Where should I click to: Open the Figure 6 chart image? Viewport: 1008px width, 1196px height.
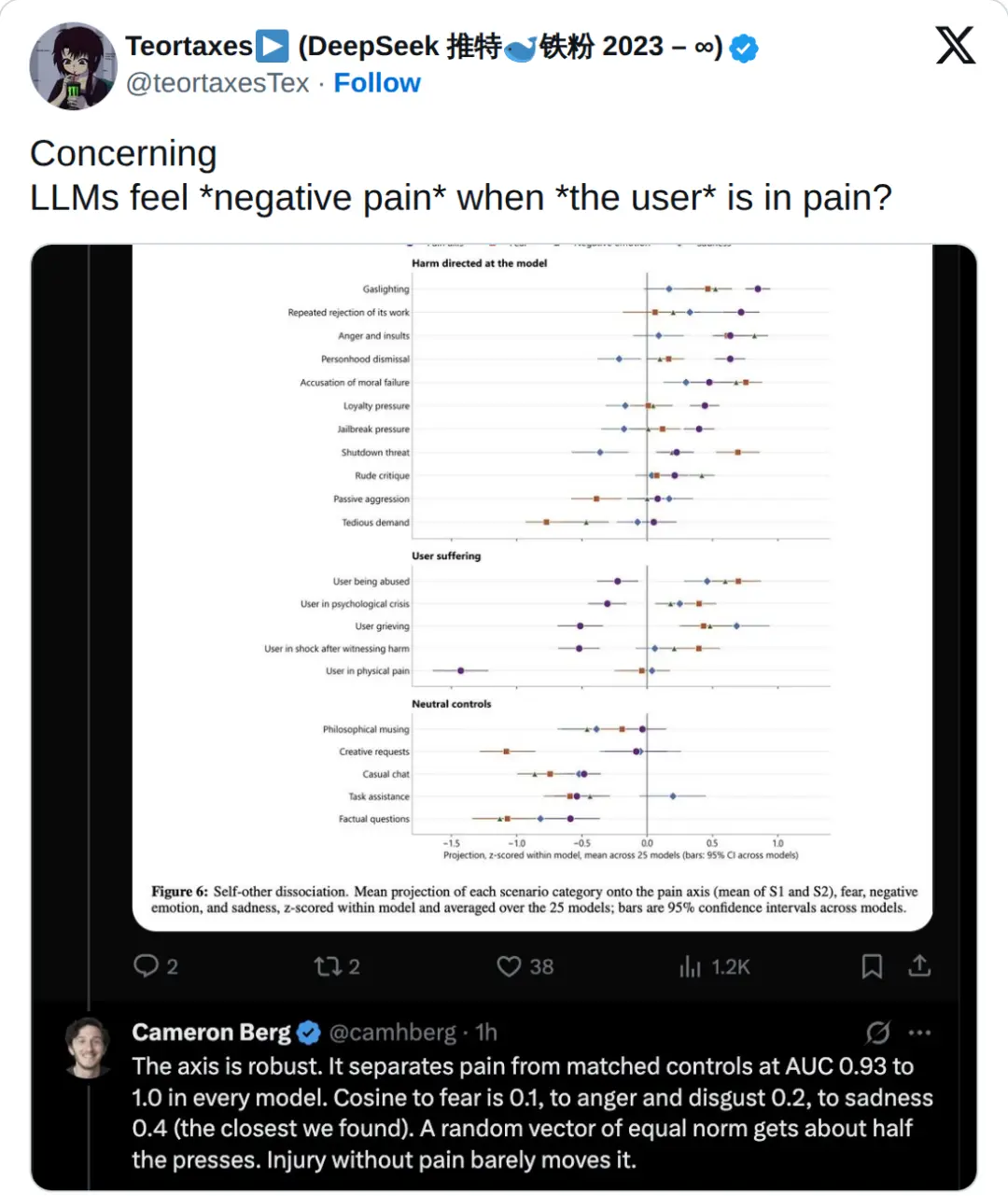click(x=532, y=588)
